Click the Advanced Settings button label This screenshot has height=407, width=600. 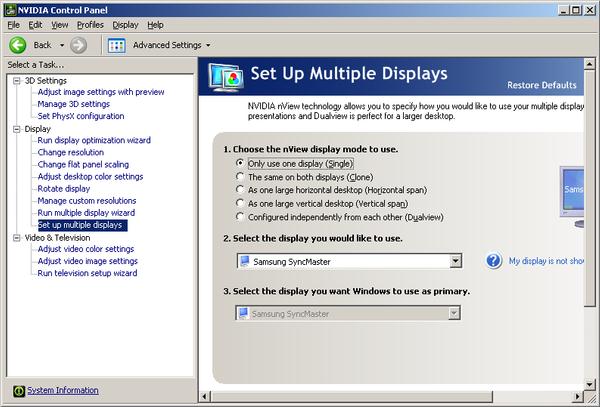167,45
